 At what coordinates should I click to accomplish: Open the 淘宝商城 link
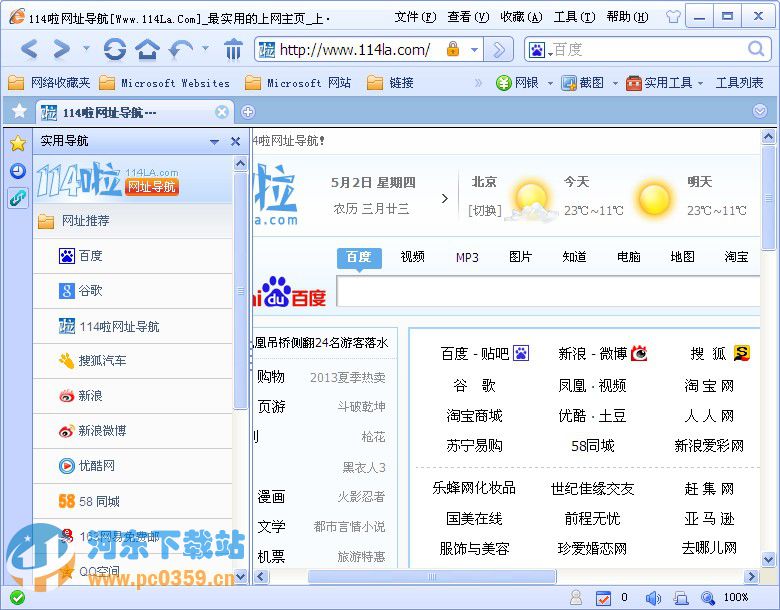click(474, 415)
